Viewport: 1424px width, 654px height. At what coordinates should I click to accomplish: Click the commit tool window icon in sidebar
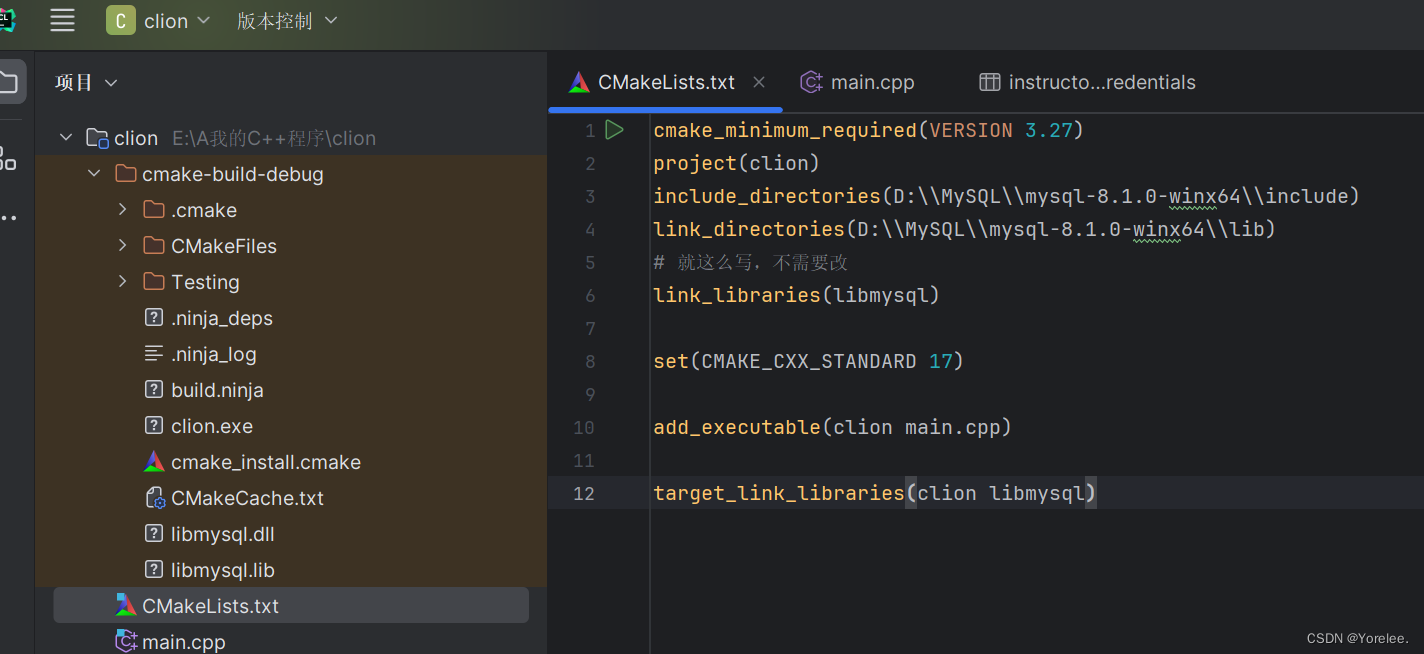point(10,164)
